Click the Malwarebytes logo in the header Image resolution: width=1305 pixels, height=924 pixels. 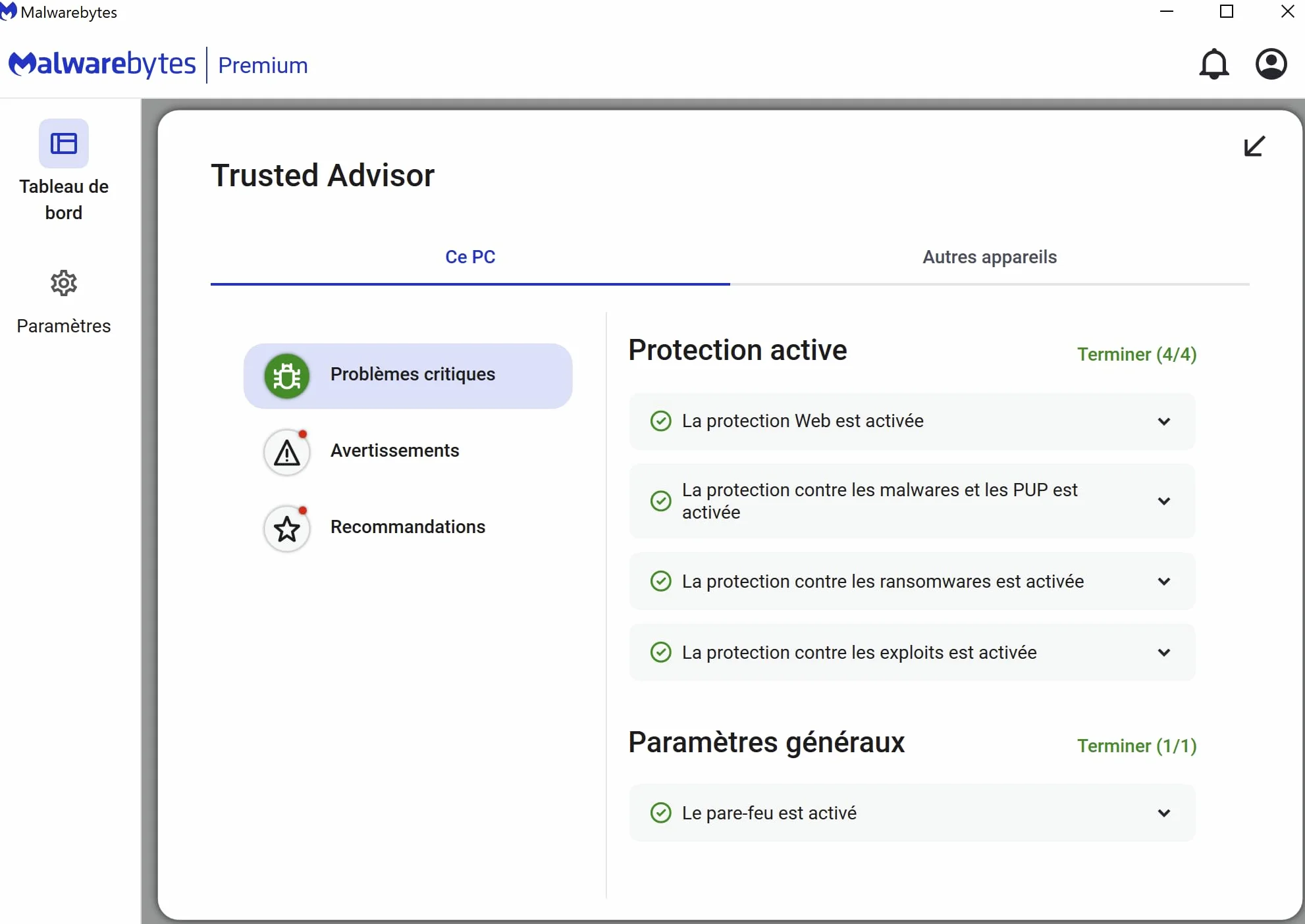point(102,64)
